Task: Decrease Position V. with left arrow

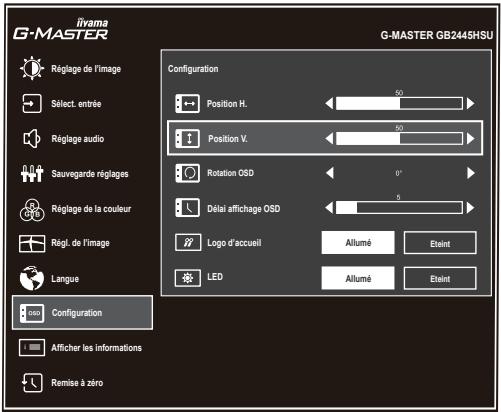Action: coord(329,138)
